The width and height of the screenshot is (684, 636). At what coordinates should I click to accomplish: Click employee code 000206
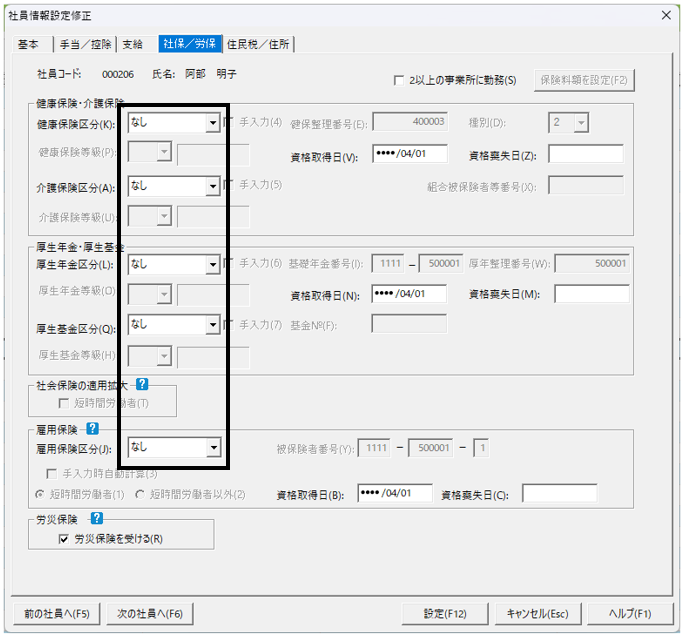pos(118,75)
